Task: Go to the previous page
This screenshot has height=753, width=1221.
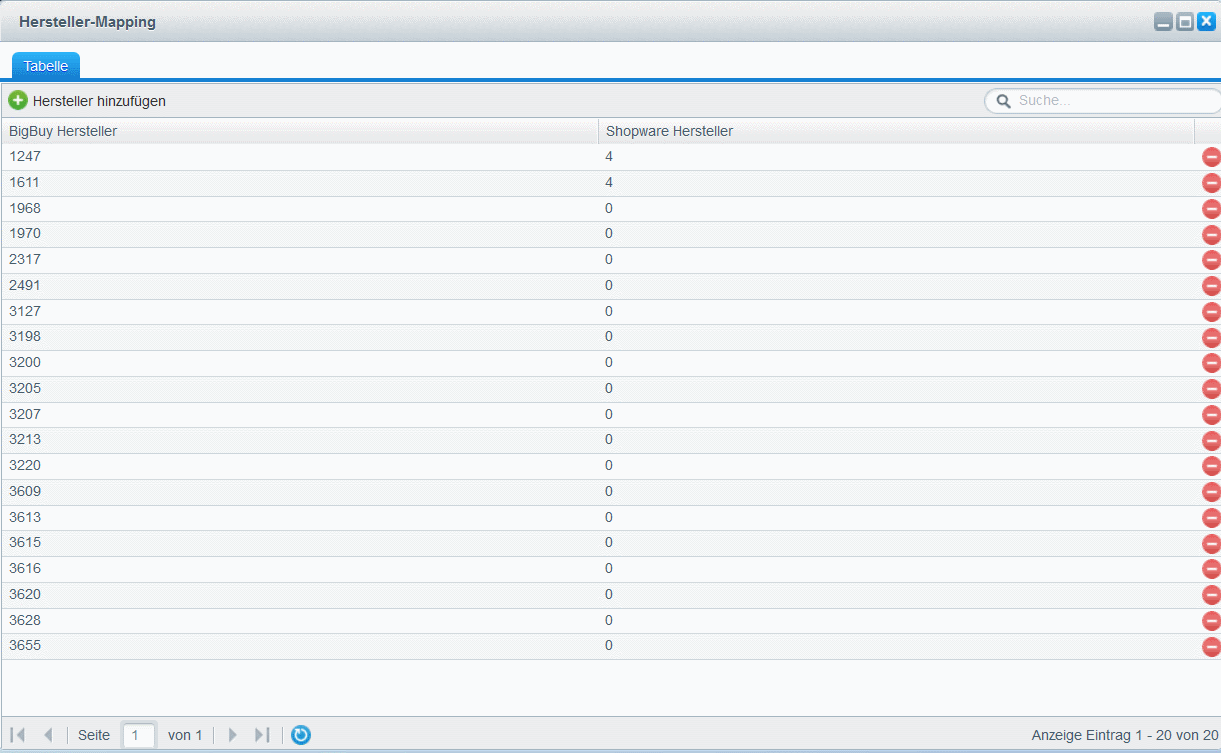Action: [x=47, y=735]
